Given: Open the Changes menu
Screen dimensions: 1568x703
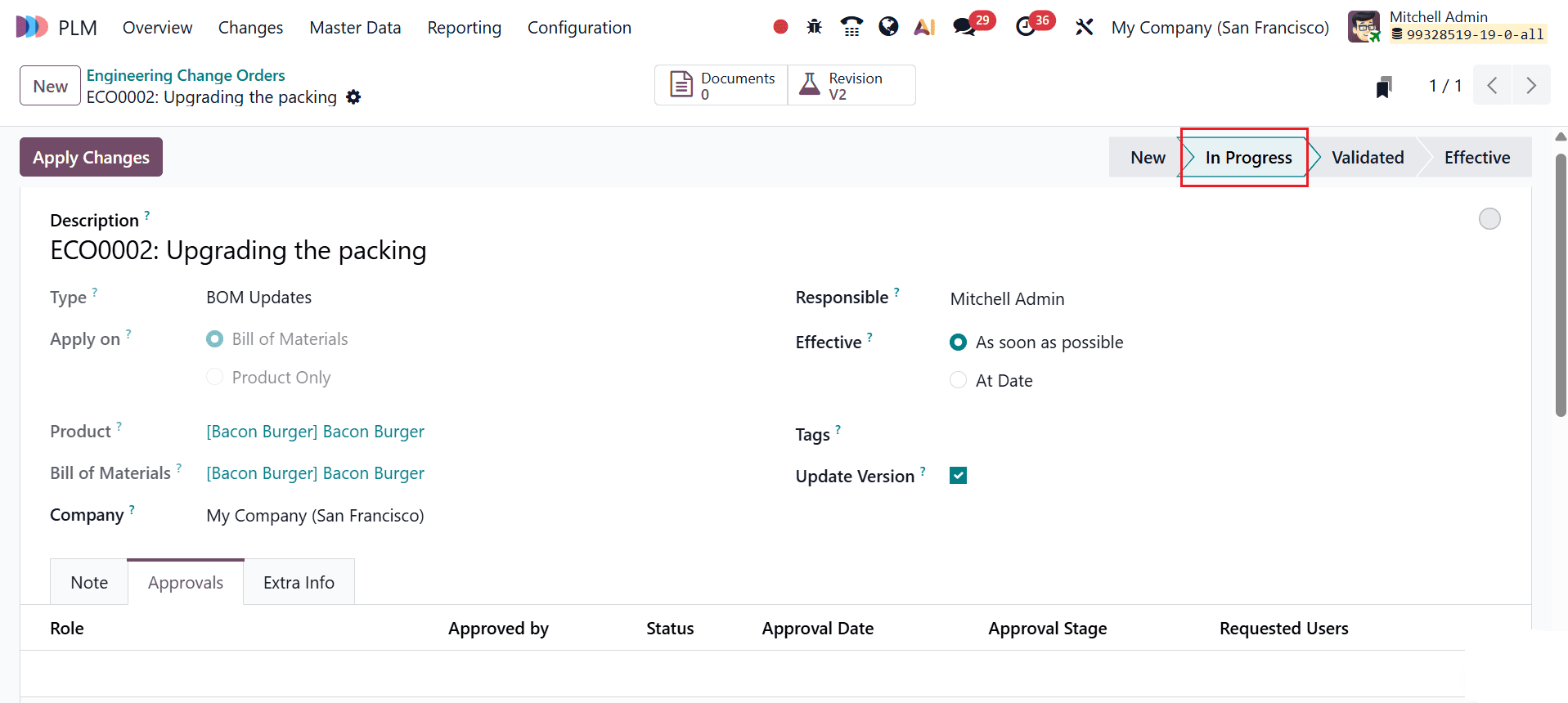Looking at the screenshot, I should [x=250, y=27].
